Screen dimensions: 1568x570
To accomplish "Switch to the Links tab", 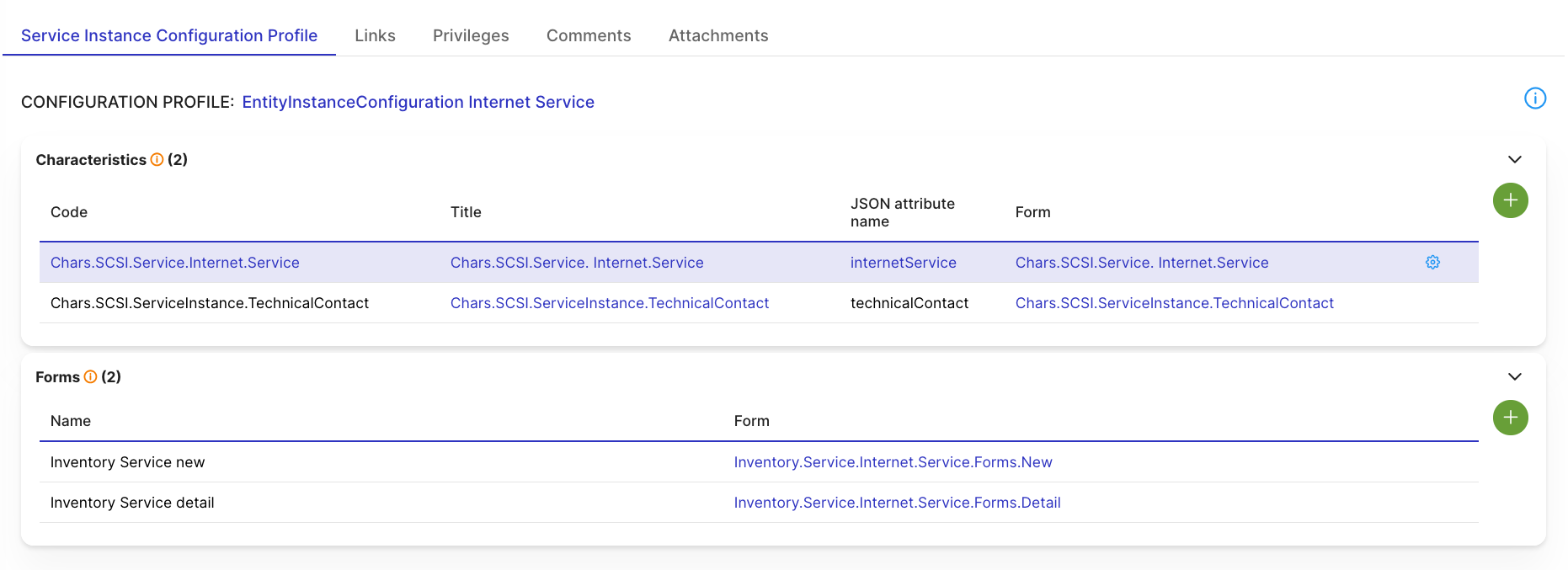I will coord(375,35).
